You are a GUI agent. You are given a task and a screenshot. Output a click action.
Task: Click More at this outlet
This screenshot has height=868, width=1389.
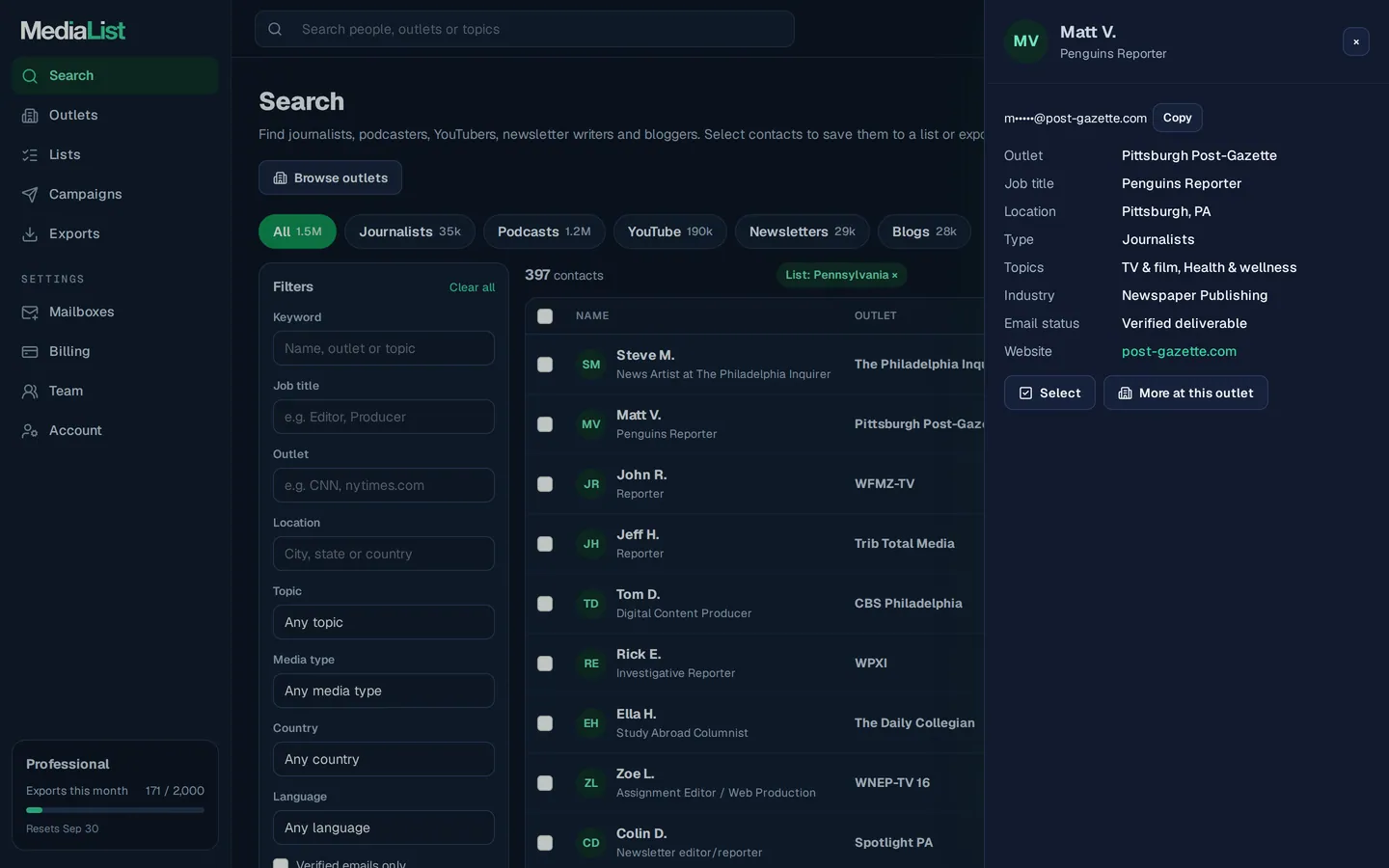(x=1185, y=393)
